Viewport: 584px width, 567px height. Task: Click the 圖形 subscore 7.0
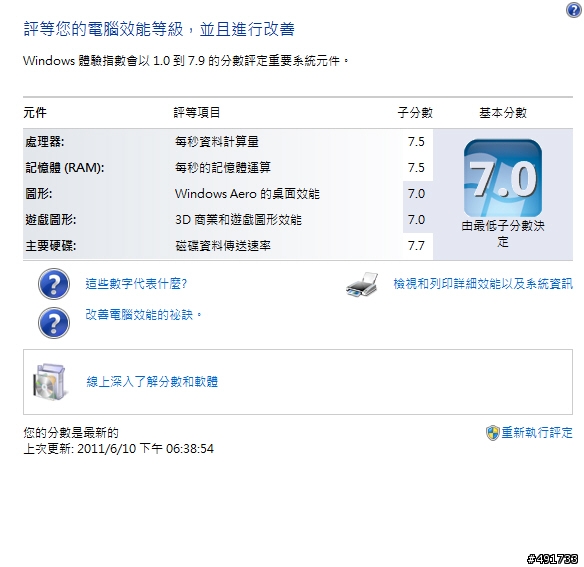pos(416,194)
